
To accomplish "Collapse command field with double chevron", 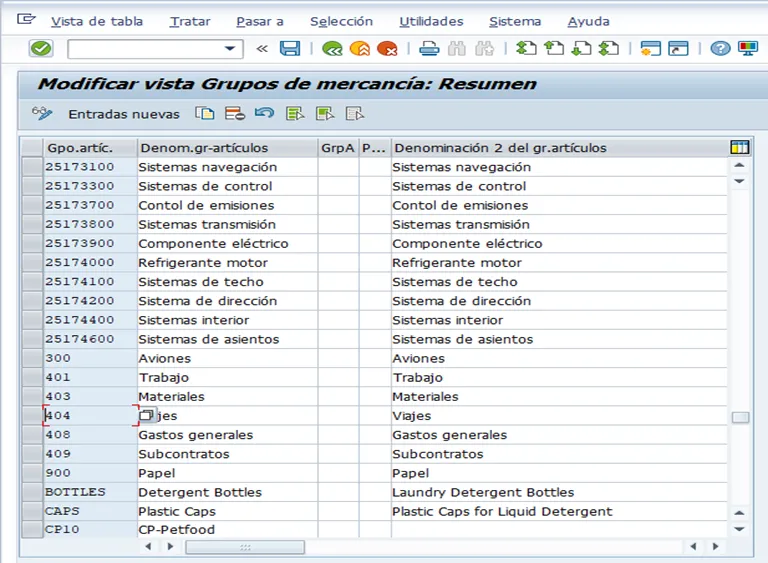I will (x=262, y=48).
